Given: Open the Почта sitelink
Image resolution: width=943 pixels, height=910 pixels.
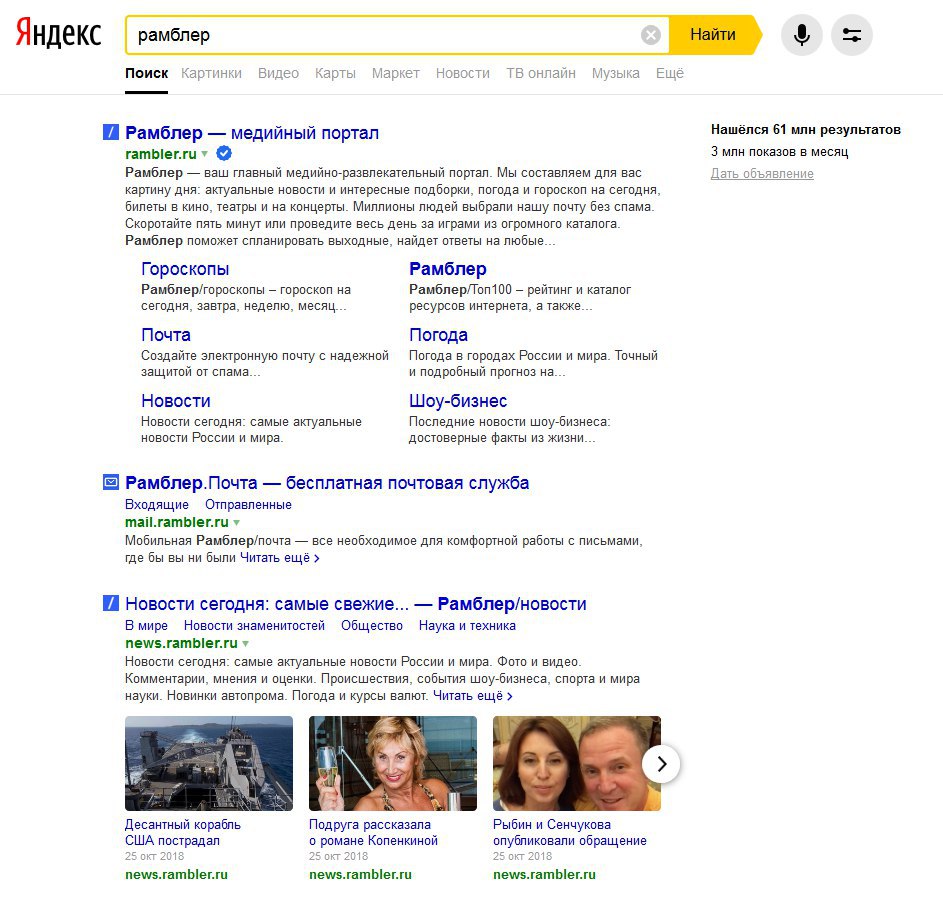Looking at the screenshot, I should [x=166, y=335].
